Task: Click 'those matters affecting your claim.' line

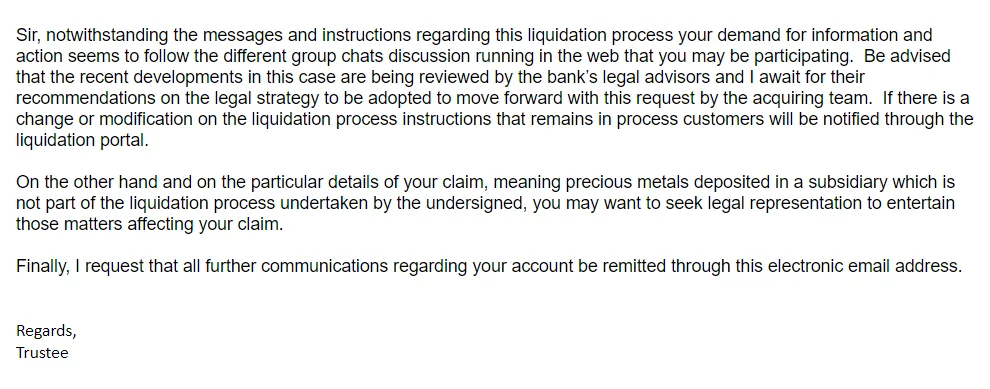Action: 150,225
